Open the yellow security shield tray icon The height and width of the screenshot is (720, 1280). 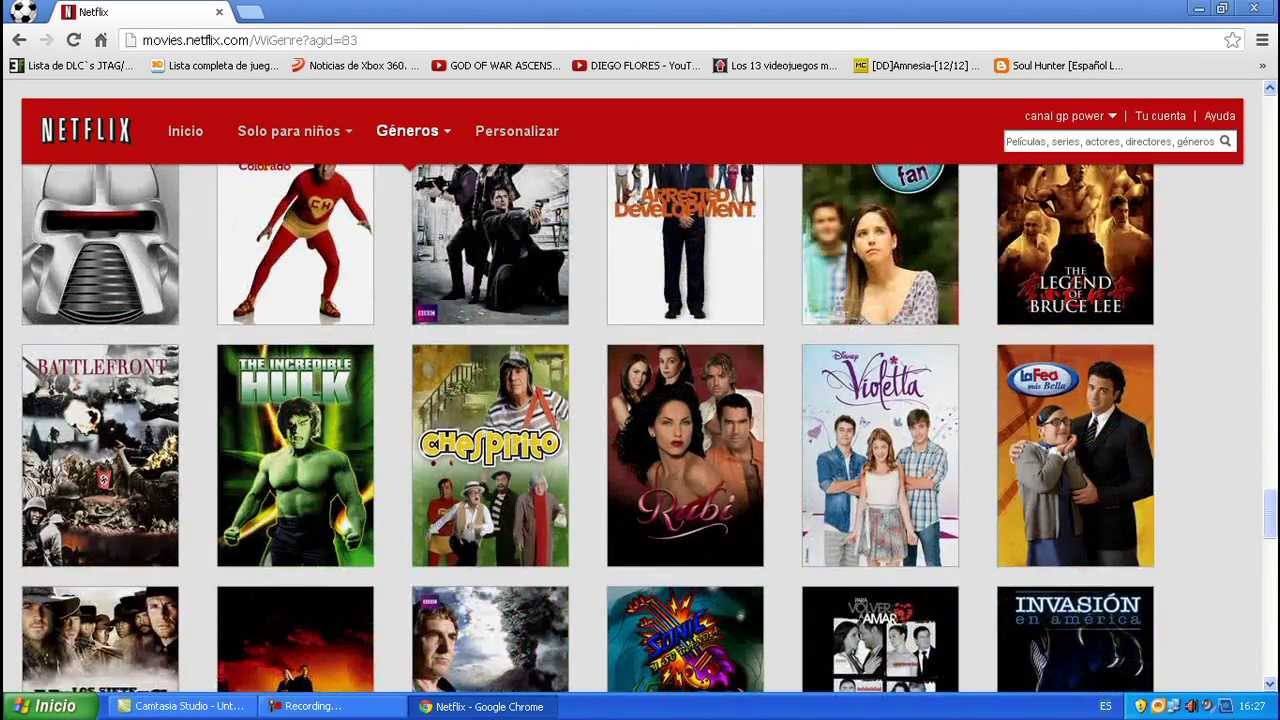(1141, 706)
